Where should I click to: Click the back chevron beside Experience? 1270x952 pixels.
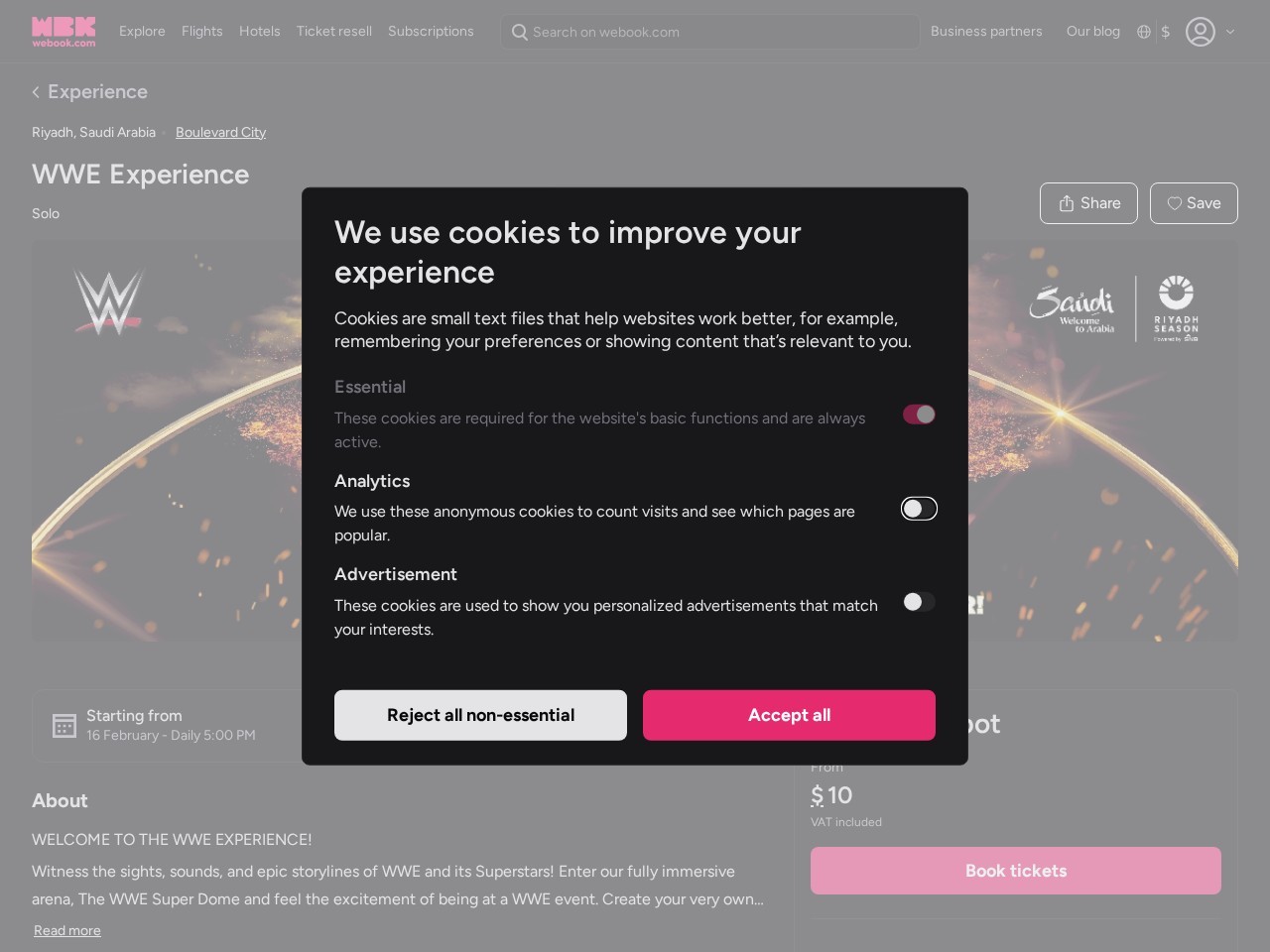tap(36, 91)
